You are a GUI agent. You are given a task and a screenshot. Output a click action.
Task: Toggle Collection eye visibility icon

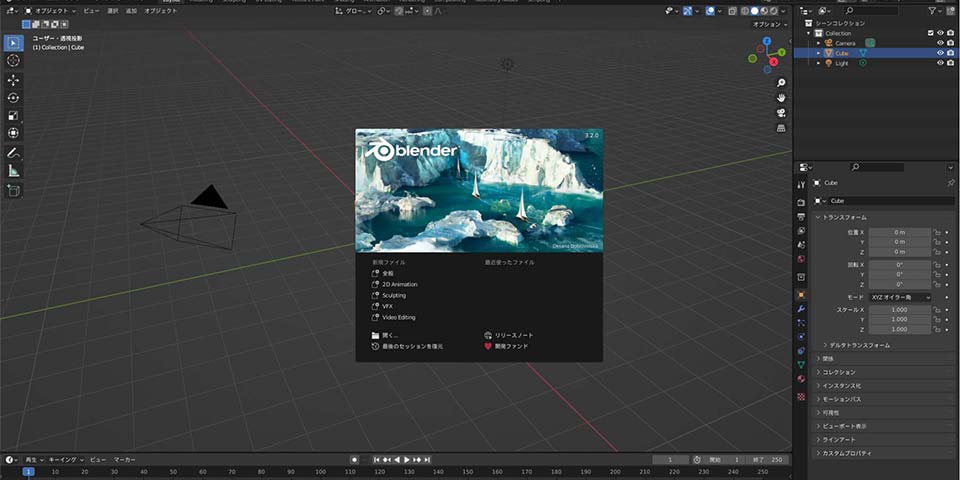pyautogui.click(x=940, y=33)
